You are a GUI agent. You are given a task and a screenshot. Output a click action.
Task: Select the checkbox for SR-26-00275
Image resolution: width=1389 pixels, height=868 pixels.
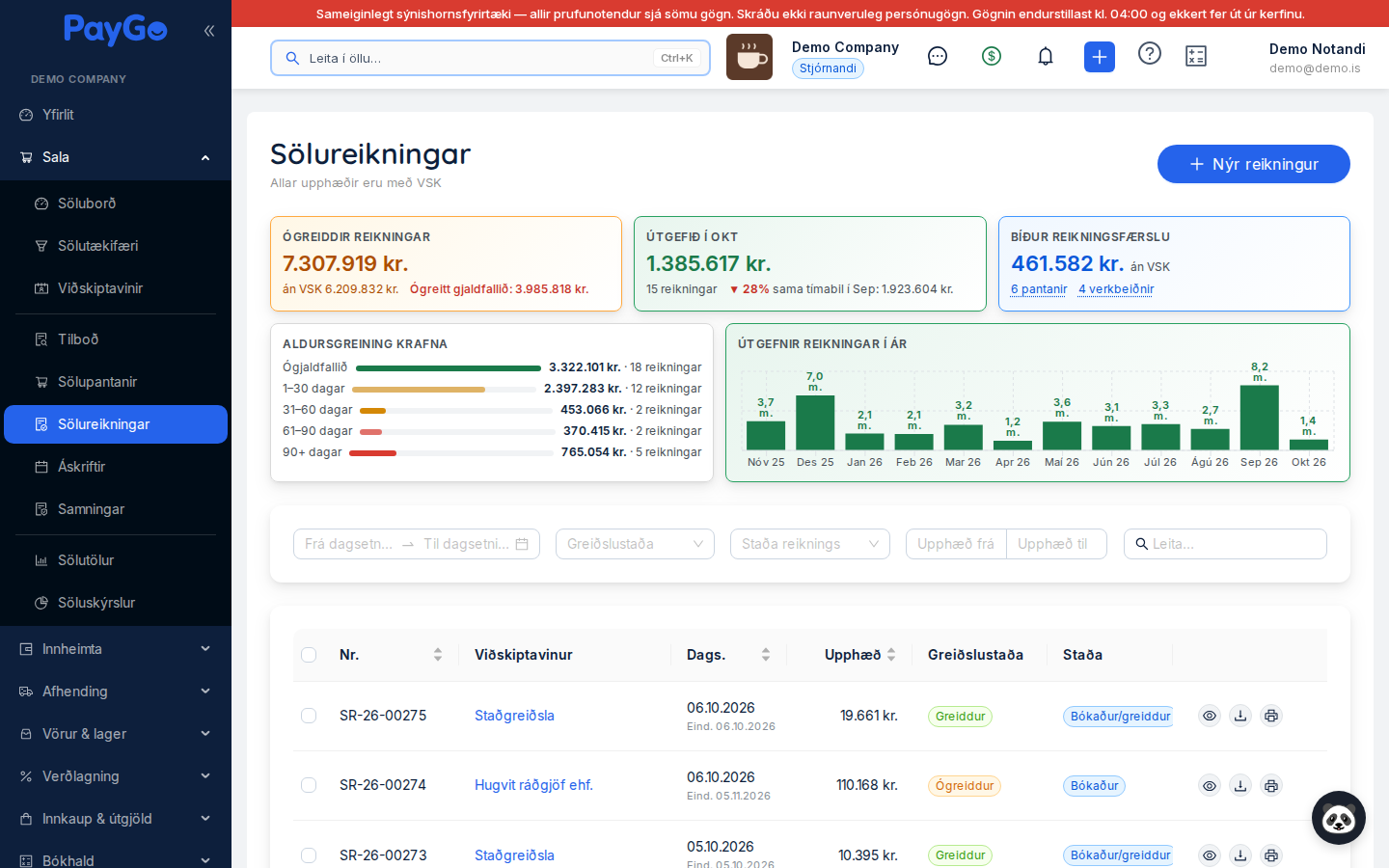[x=309, y=716]
